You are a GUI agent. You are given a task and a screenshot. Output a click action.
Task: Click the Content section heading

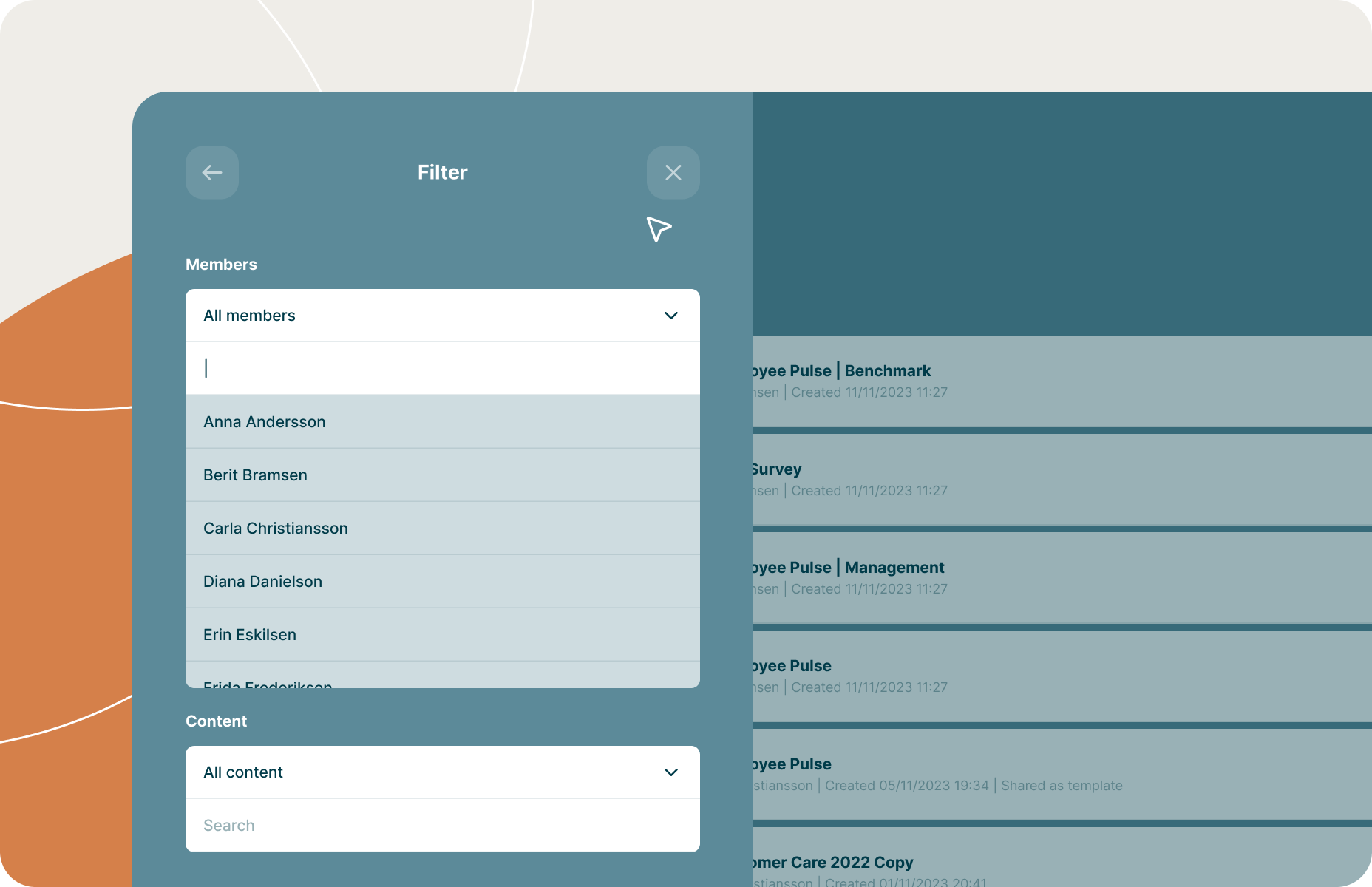[216, 721]
